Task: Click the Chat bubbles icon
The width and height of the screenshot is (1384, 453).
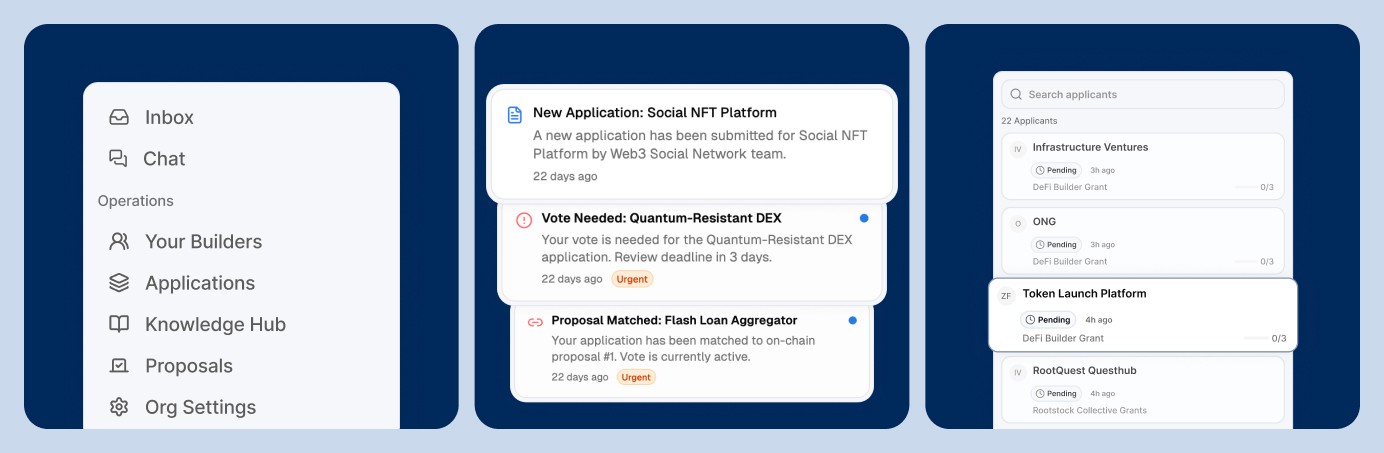Action: click(x=119, y=158)
